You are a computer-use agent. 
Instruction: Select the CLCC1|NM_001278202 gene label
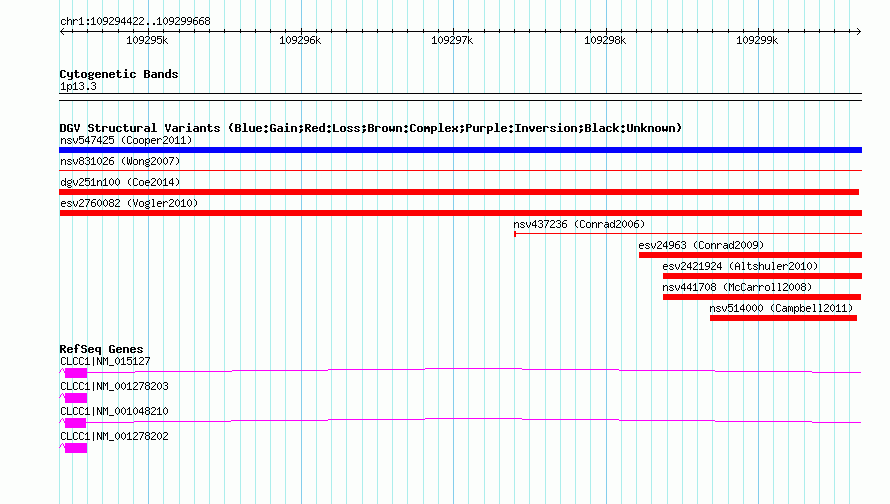pos(114,436)
